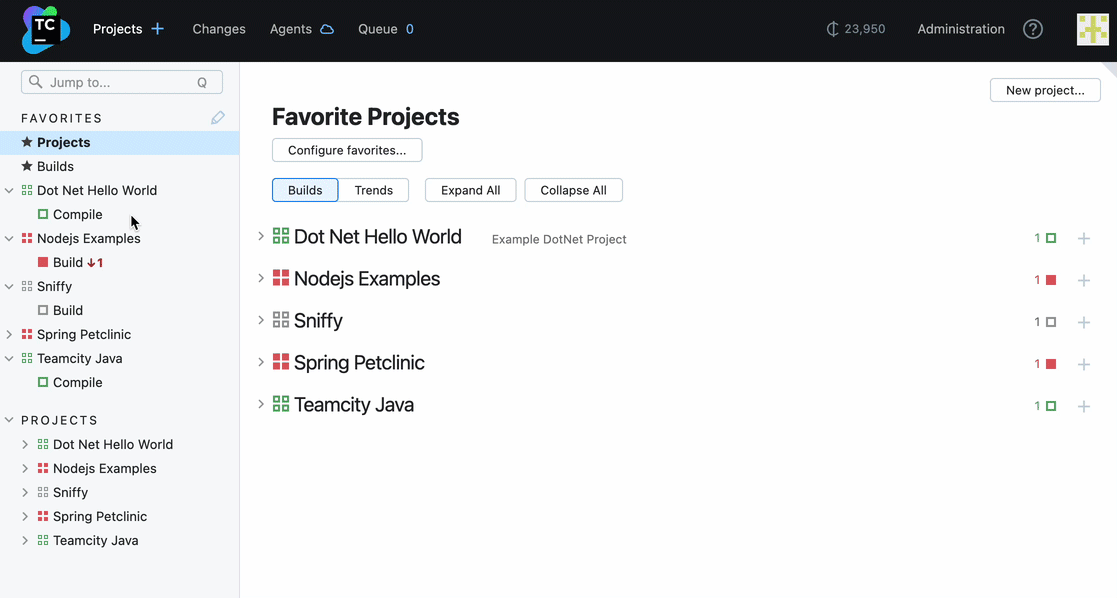
Task: Click the plus icon in Nodejs Examples row
Action: tap(1084, 281)
